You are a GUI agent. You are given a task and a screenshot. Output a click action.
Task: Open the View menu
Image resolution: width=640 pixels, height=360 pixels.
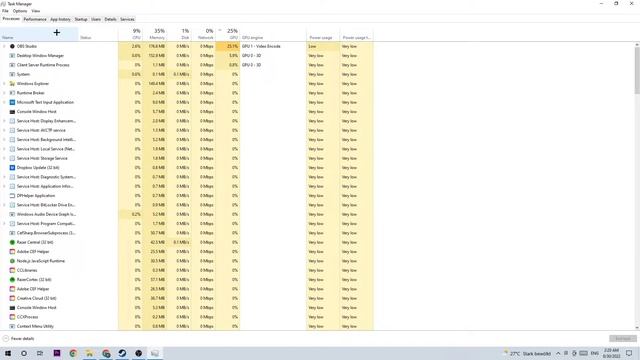click(x=36, y=11)
